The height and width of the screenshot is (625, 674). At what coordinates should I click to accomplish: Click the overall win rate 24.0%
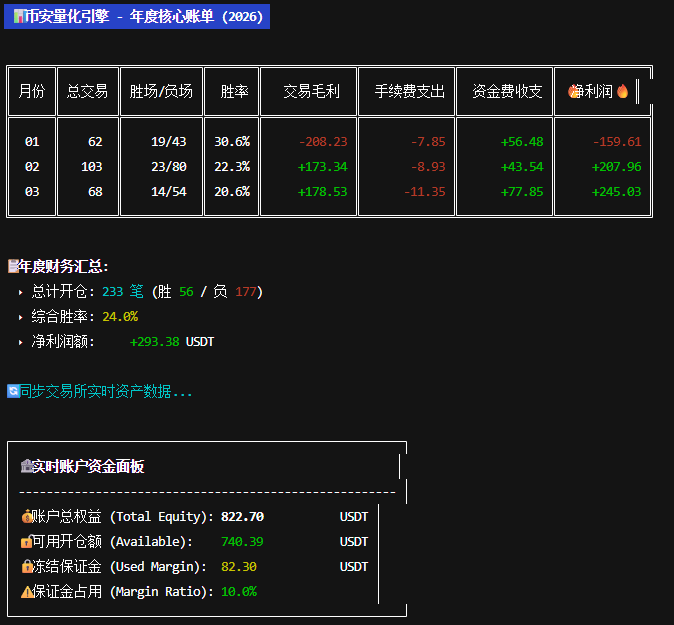click(x=120, y=317)
